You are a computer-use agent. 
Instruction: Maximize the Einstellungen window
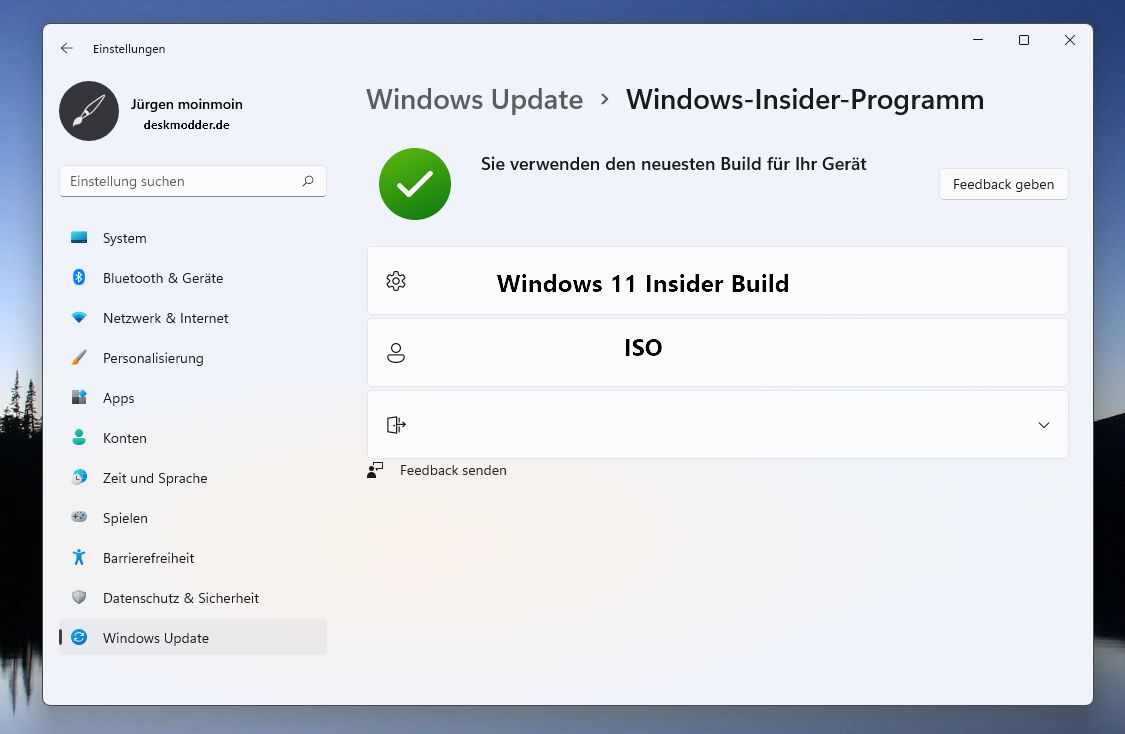tap(1024, 40)
